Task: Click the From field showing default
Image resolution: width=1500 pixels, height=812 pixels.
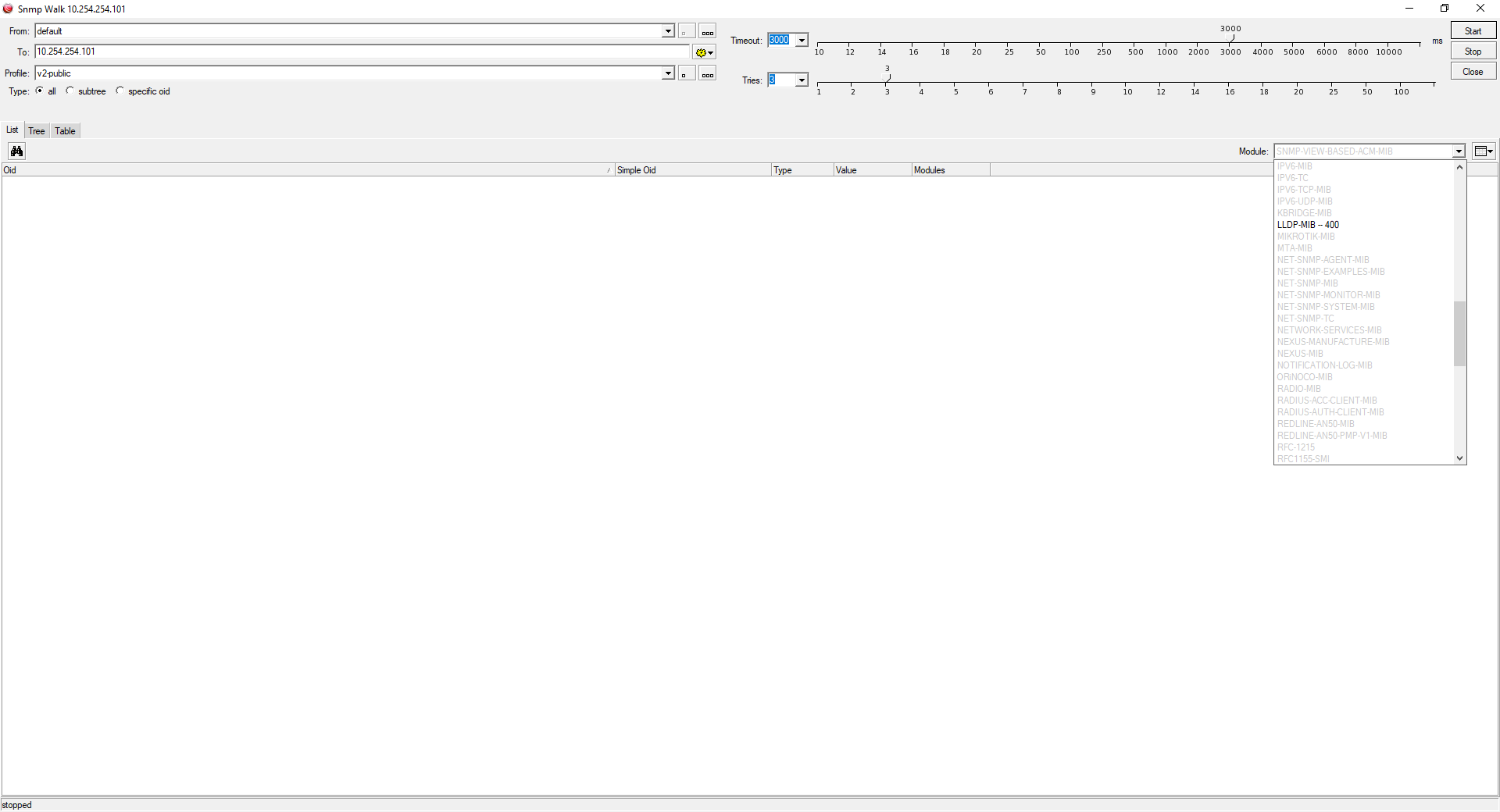Action: [x=348, y=31]
